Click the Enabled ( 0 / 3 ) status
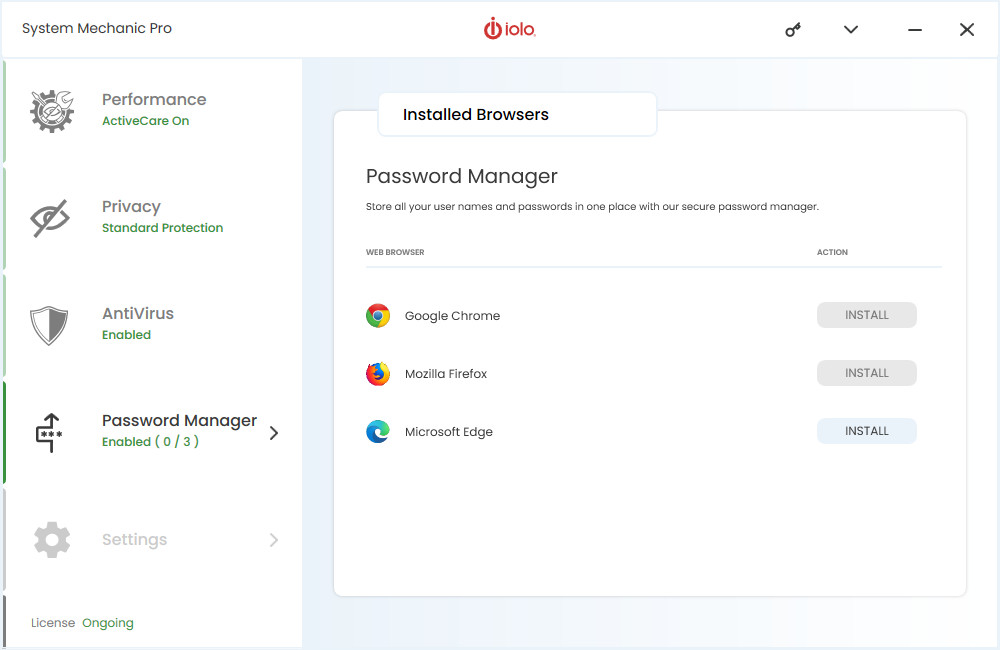The image size is (1000, 650). click(x=151, y=441)
